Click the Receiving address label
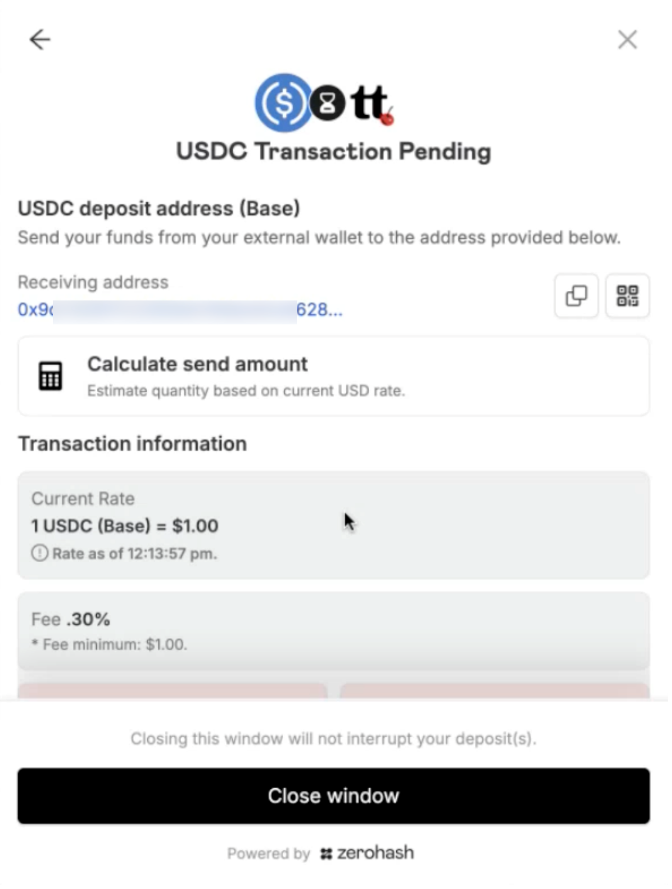The image size is (672, 889). (x=92, y=282)
